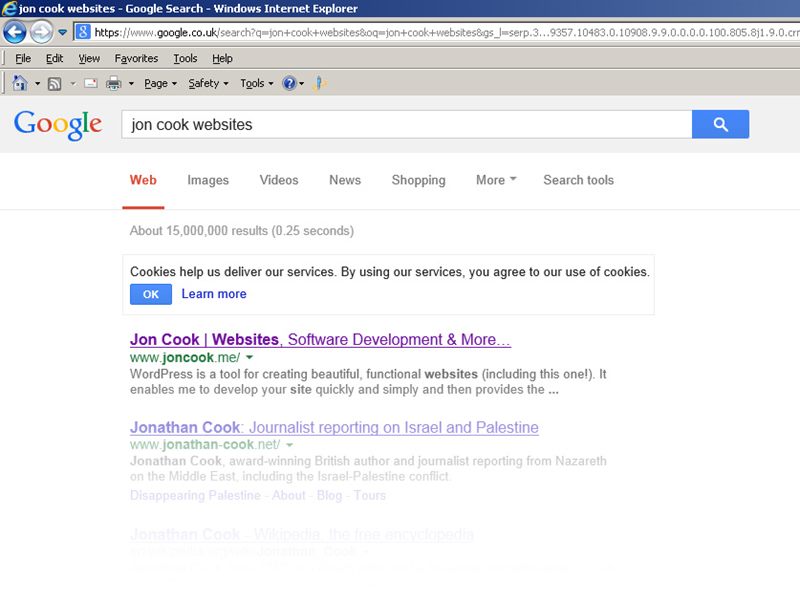Click the browser Forward arrow button
The image size is (800, 601).
coord(41,33)
